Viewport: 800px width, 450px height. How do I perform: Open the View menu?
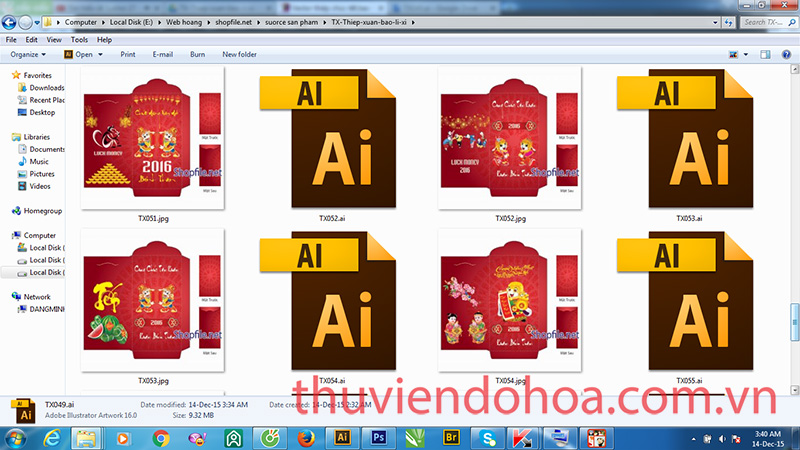54,40
